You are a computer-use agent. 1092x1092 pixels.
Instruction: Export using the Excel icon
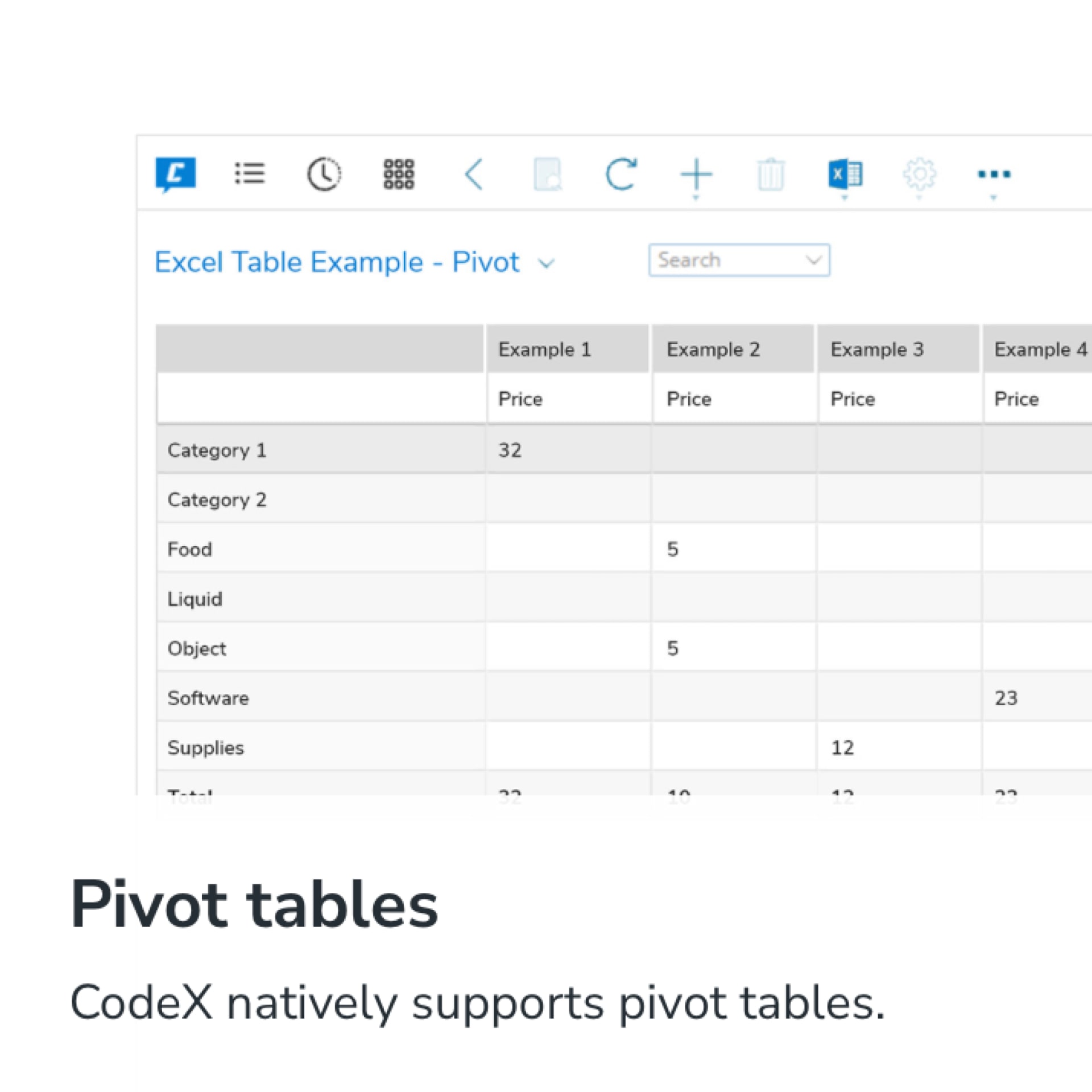[x=845, y=173]
